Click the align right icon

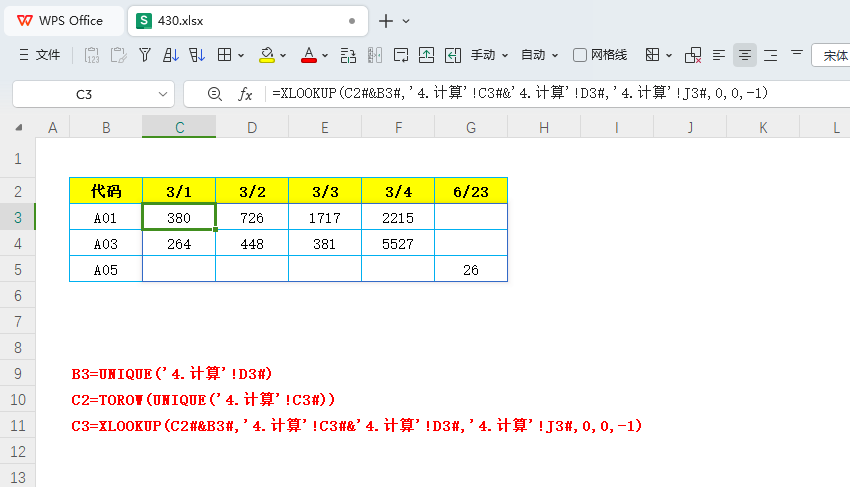[770, 55]
